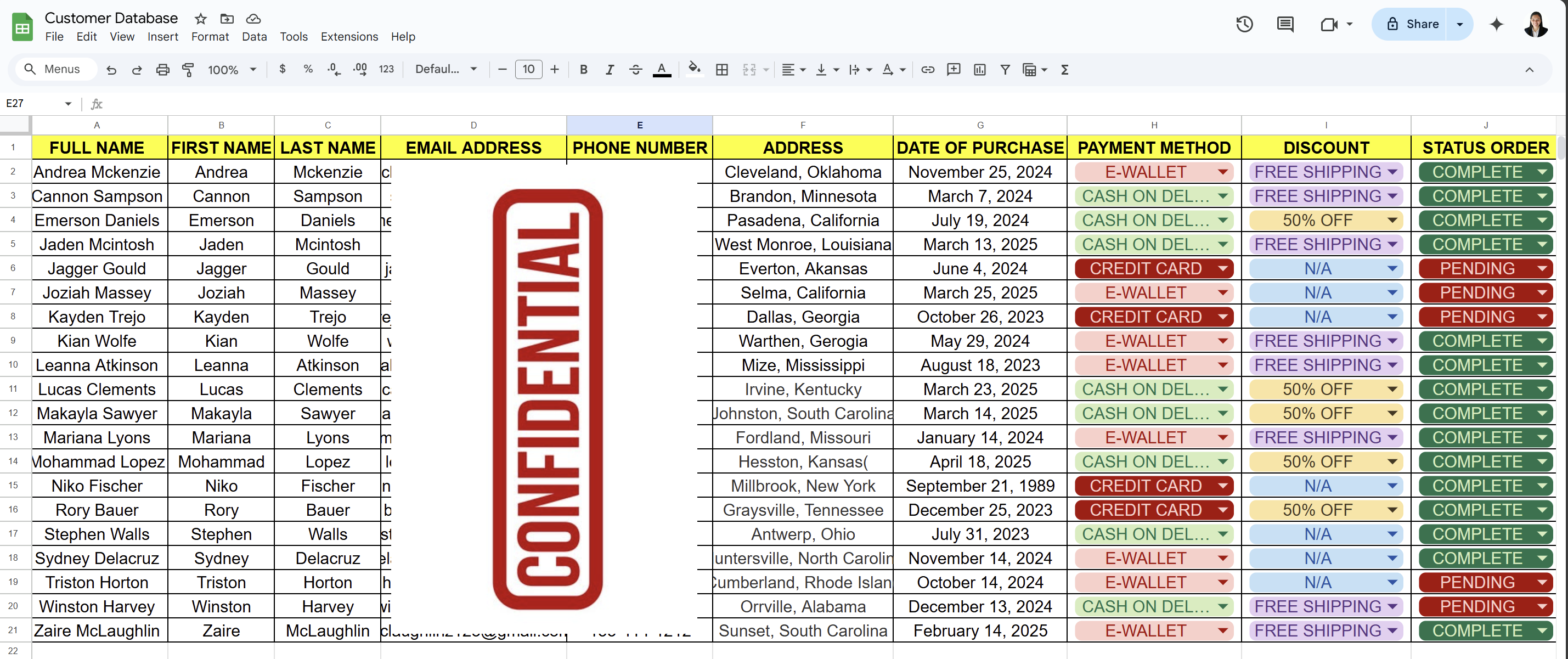
Task: Open the Borders tool
Action: click(721, 70)
